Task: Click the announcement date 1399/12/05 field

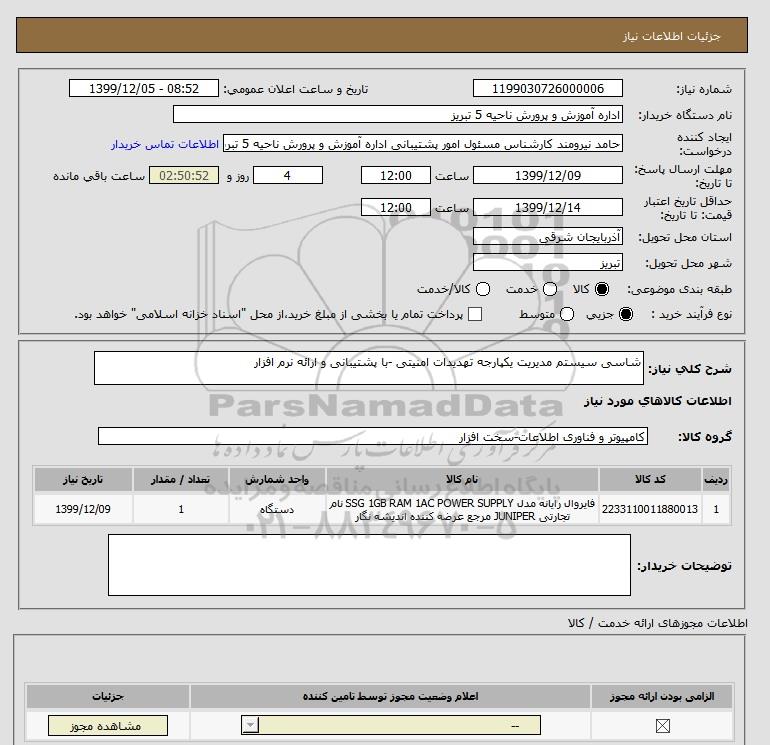Action: click(x=143, y=89)
